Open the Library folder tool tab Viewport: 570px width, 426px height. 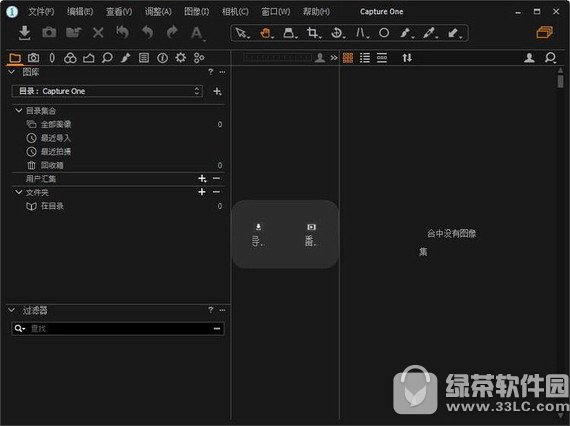click(15, 57)
